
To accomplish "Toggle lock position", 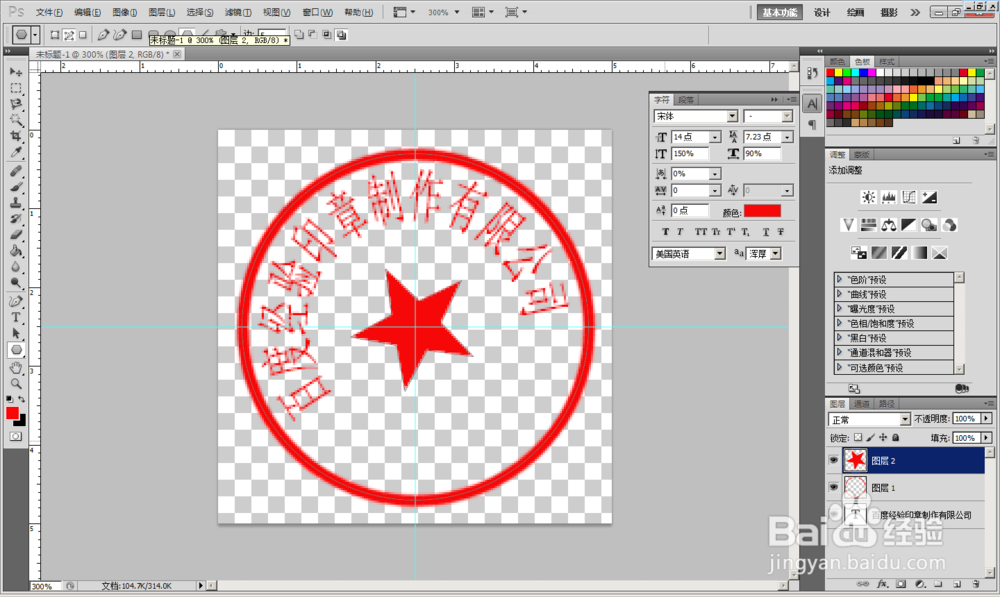I will click(883, 438).
